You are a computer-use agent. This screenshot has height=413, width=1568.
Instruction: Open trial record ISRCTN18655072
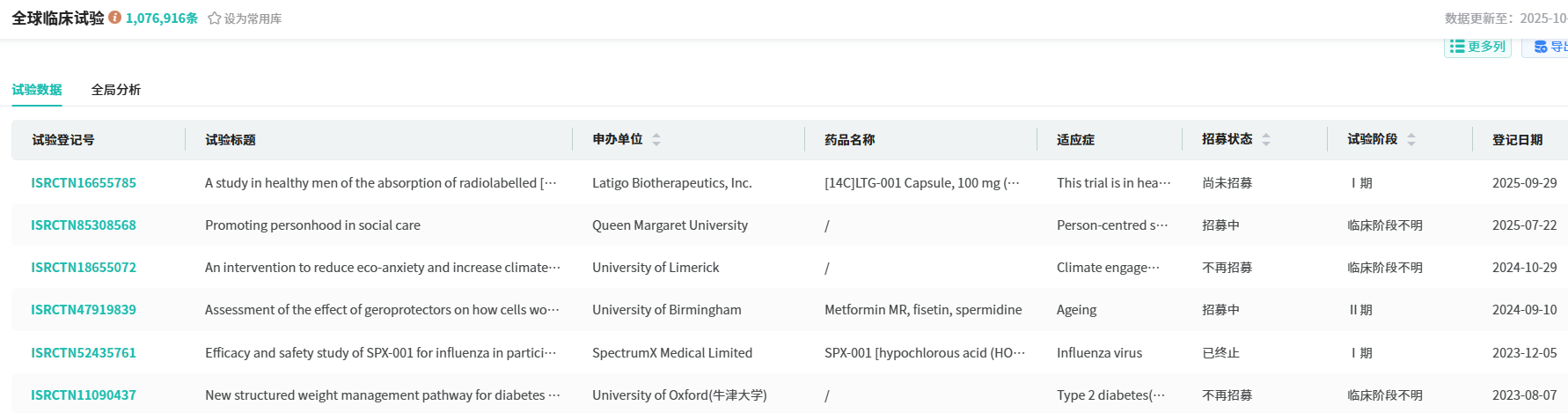pos(84,268)
